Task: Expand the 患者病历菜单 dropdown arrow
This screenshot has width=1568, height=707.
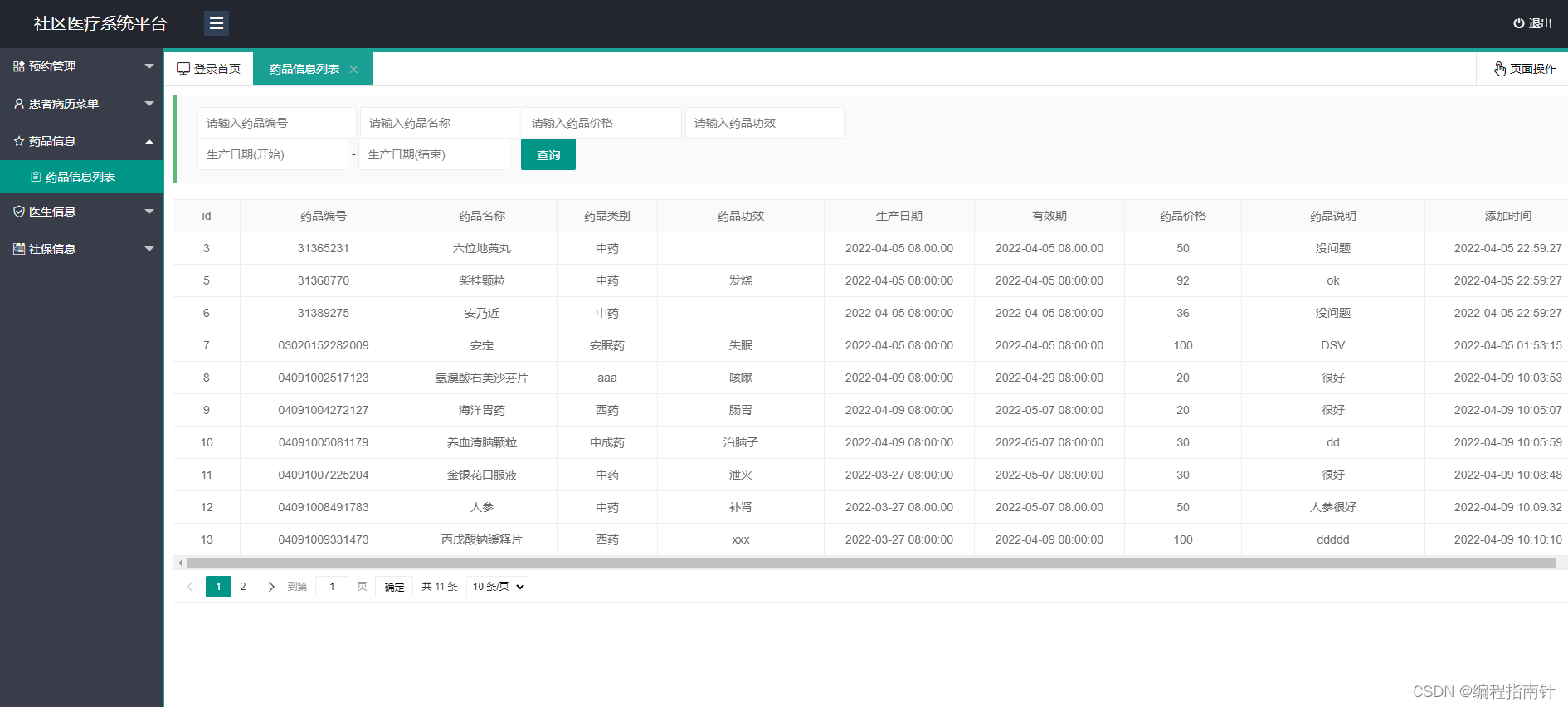Action: click(149, 104)
